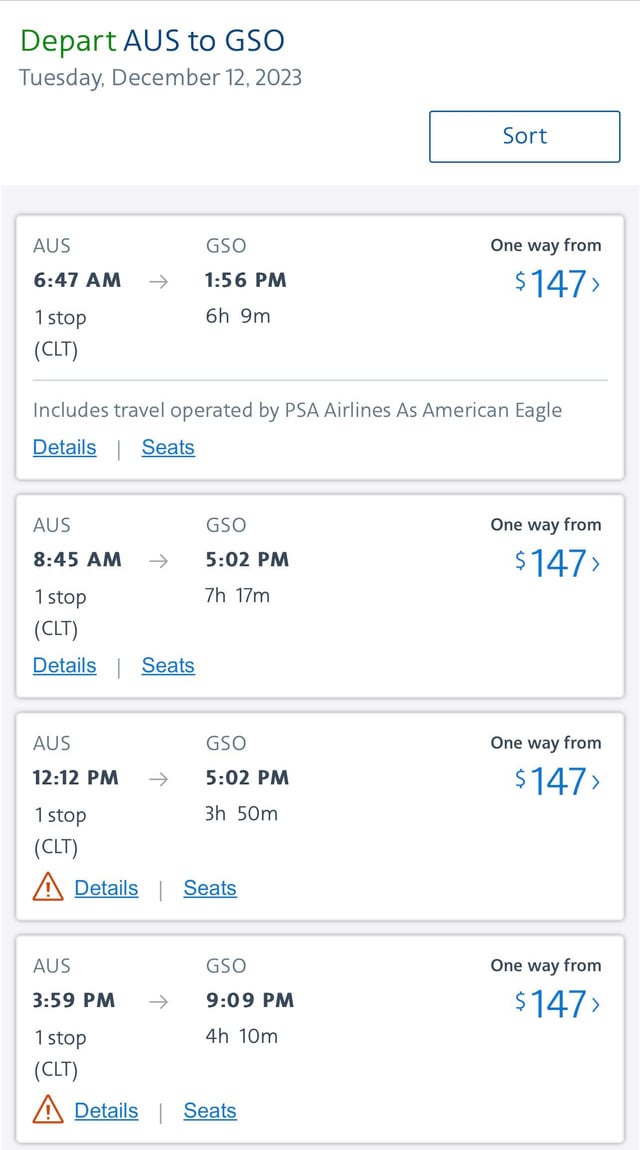View Seats for the 3:59 PM flight

[x=209, y=1110]
